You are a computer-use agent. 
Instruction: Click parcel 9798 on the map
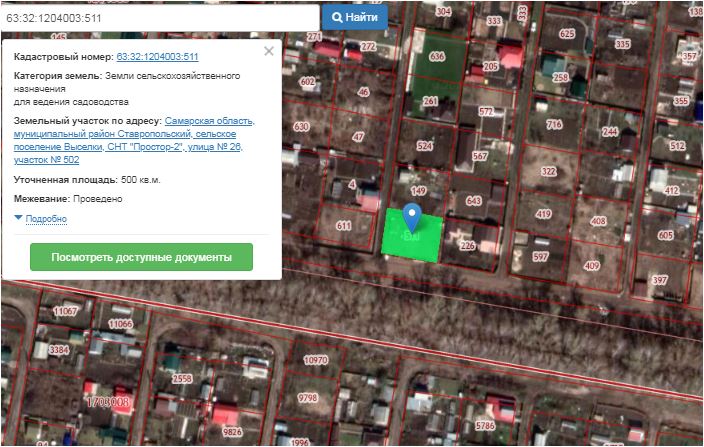[307, 397]
